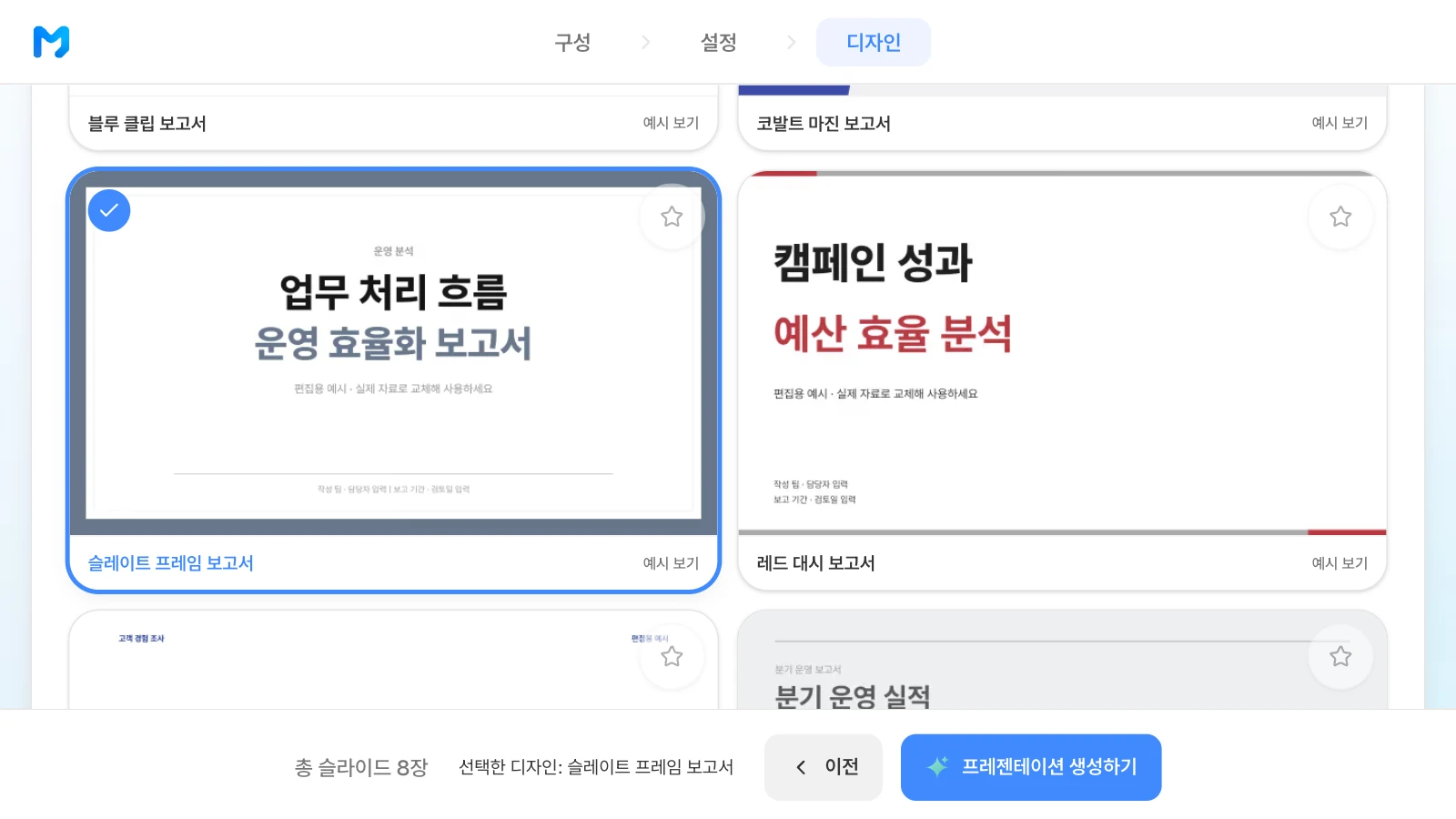Favorite the 슬레이트 프레임 보고서 design star
The width and height of the screenshot is (1456, 819).
[672, 217]
